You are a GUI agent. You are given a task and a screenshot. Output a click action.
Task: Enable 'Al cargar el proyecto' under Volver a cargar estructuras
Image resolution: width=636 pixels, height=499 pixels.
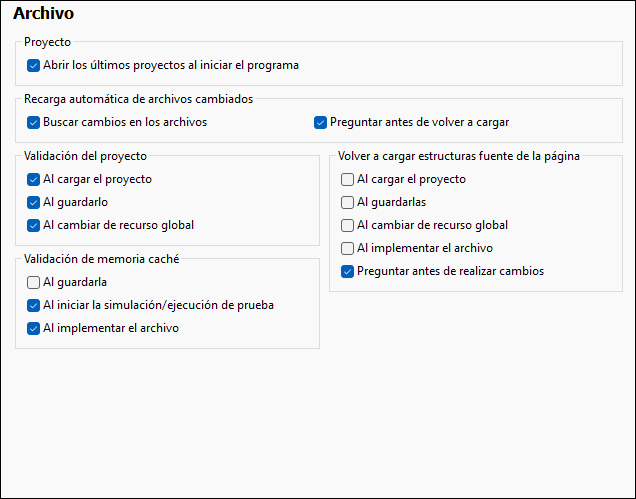[348, 180]
